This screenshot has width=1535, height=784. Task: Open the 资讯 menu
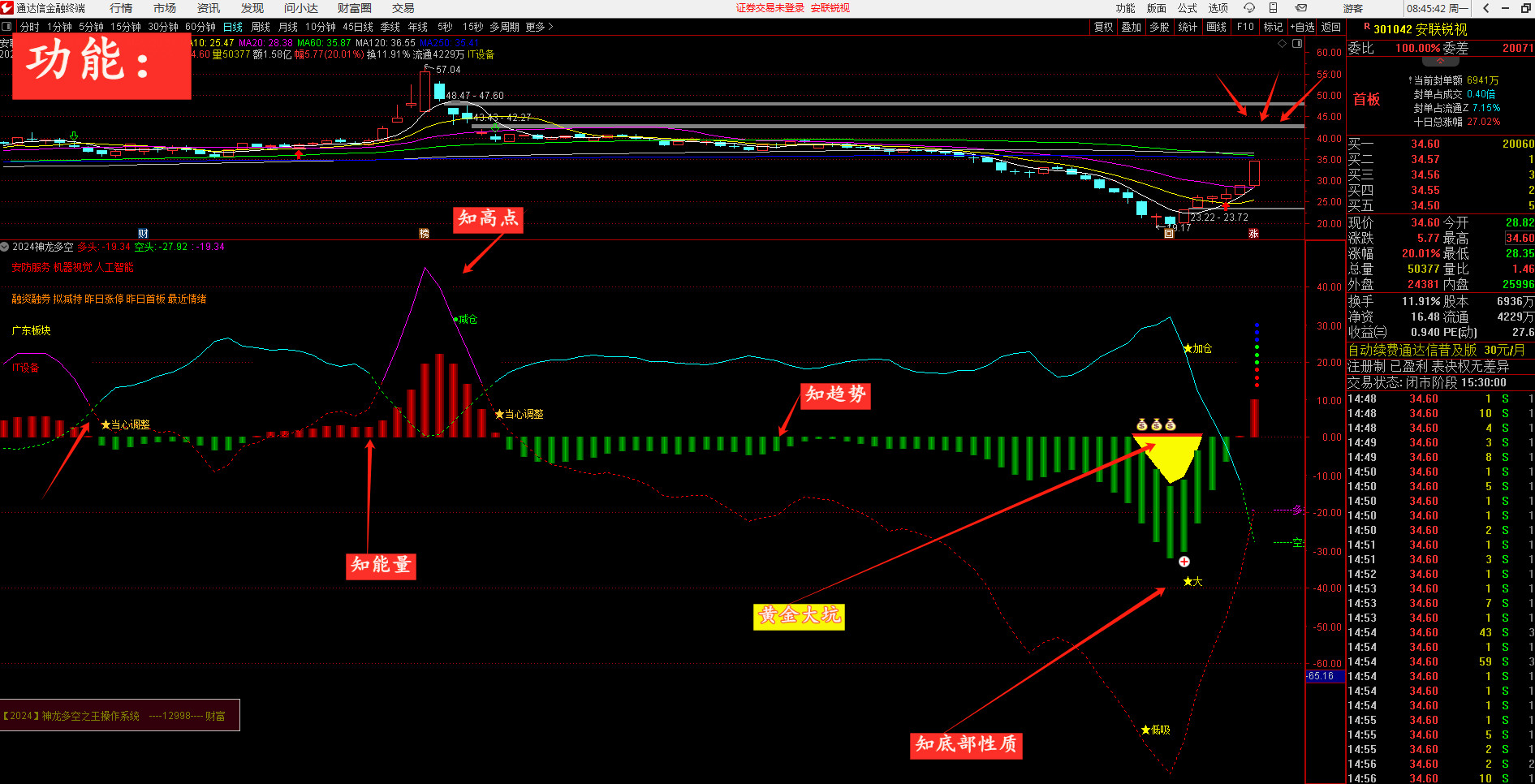tap(209, 8)
